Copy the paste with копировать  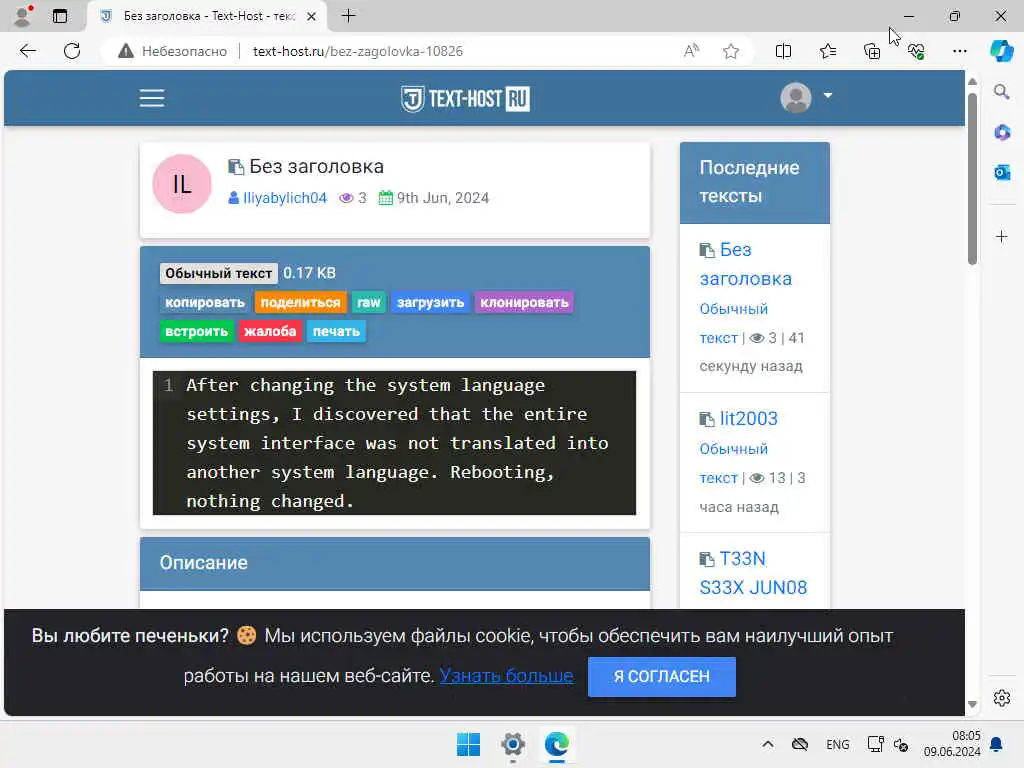(204, 302)
